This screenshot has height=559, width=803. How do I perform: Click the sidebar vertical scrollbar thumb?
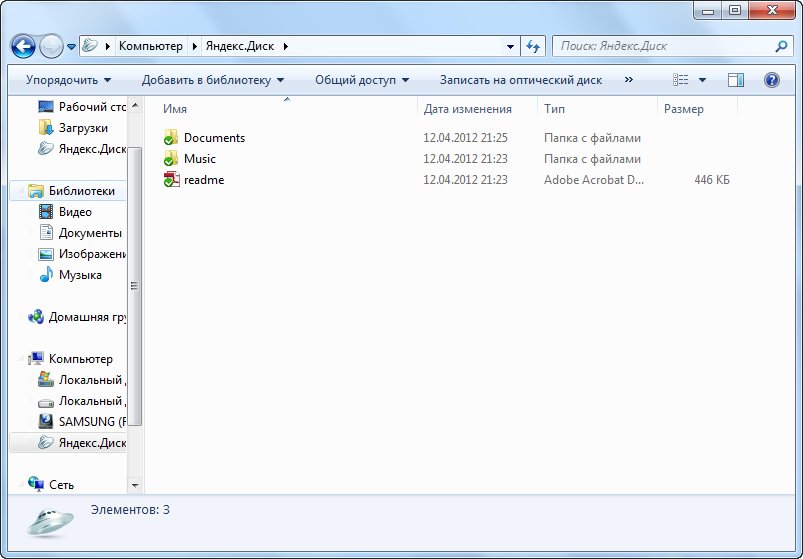point(135,287)
